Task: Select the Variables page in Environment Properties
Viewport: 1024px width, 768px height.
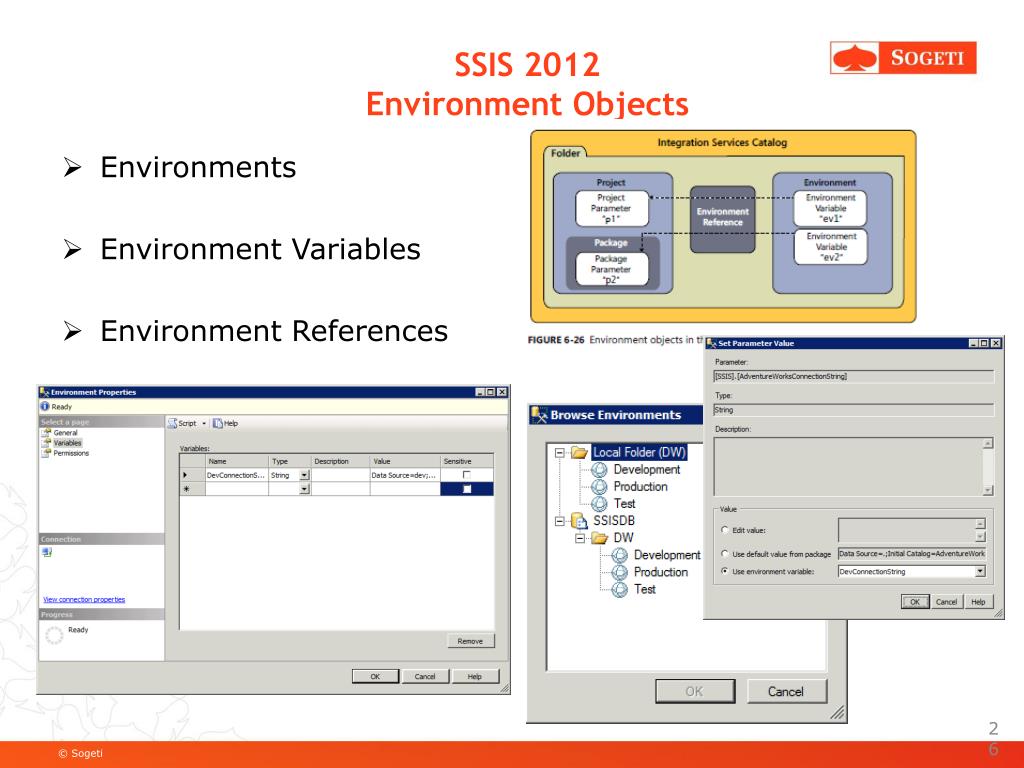Action: pos(67,443)
